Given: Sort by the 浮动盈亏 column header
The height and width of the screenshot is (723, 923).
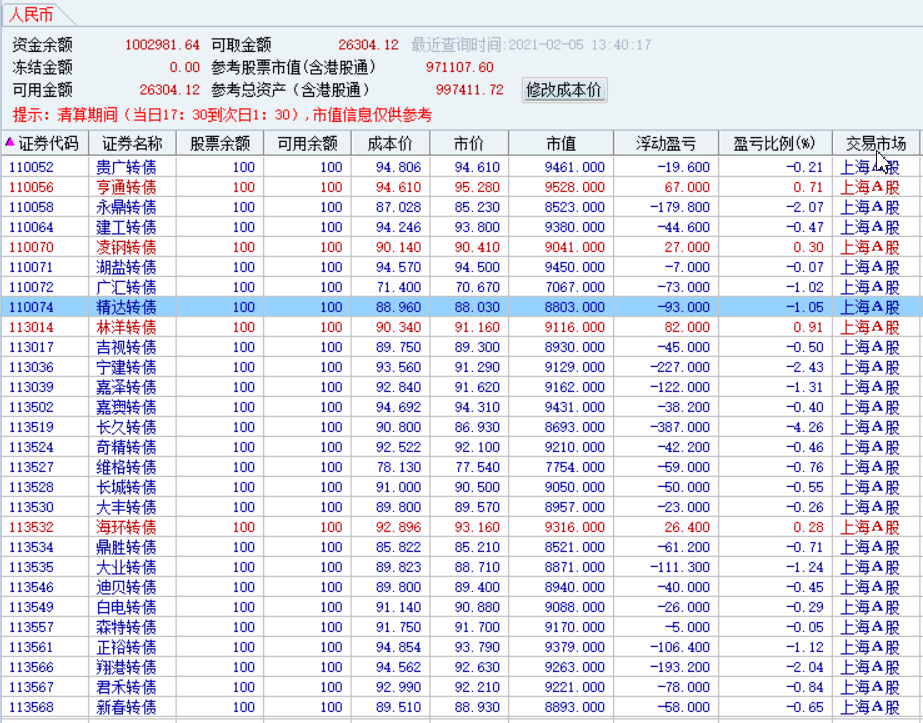Looking at the screenshot, I should (666, 143).
